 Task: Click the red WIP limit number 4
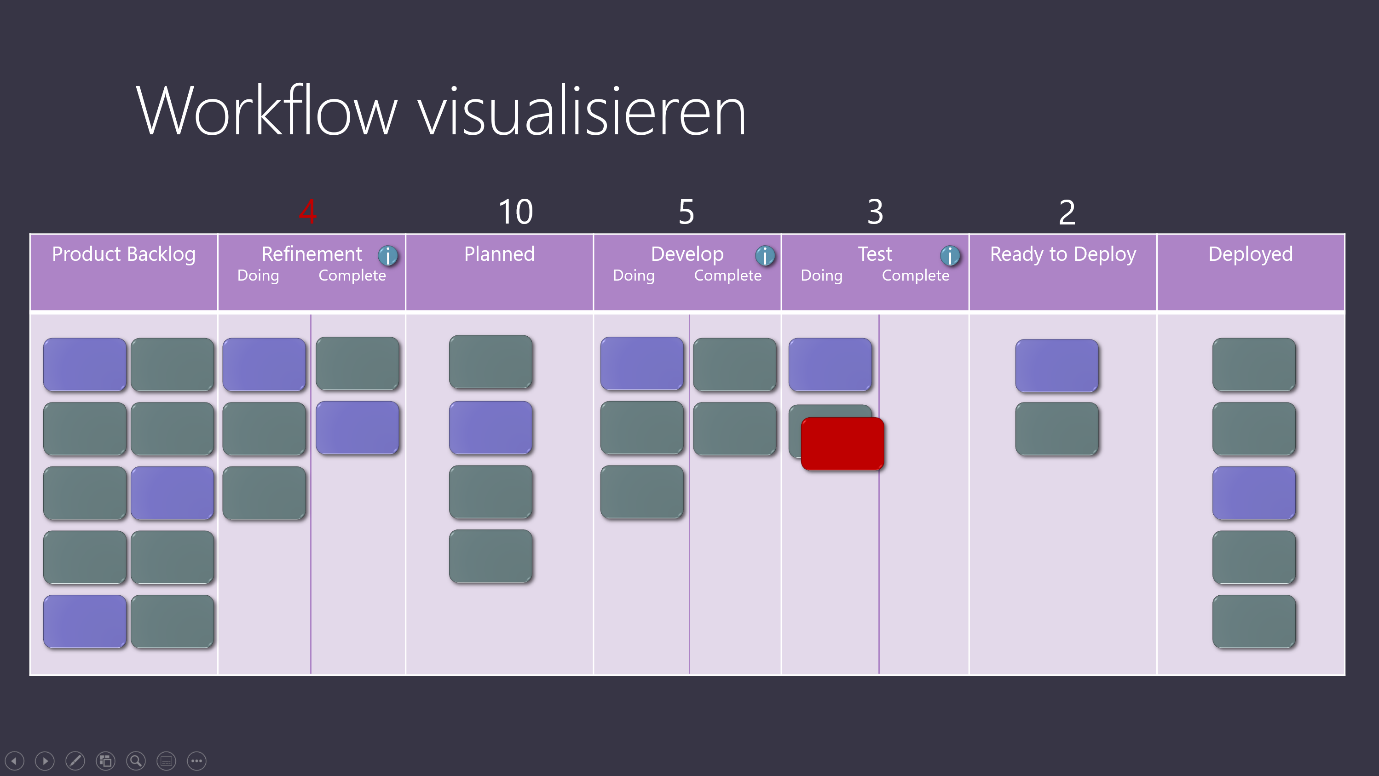pos(308,212)
